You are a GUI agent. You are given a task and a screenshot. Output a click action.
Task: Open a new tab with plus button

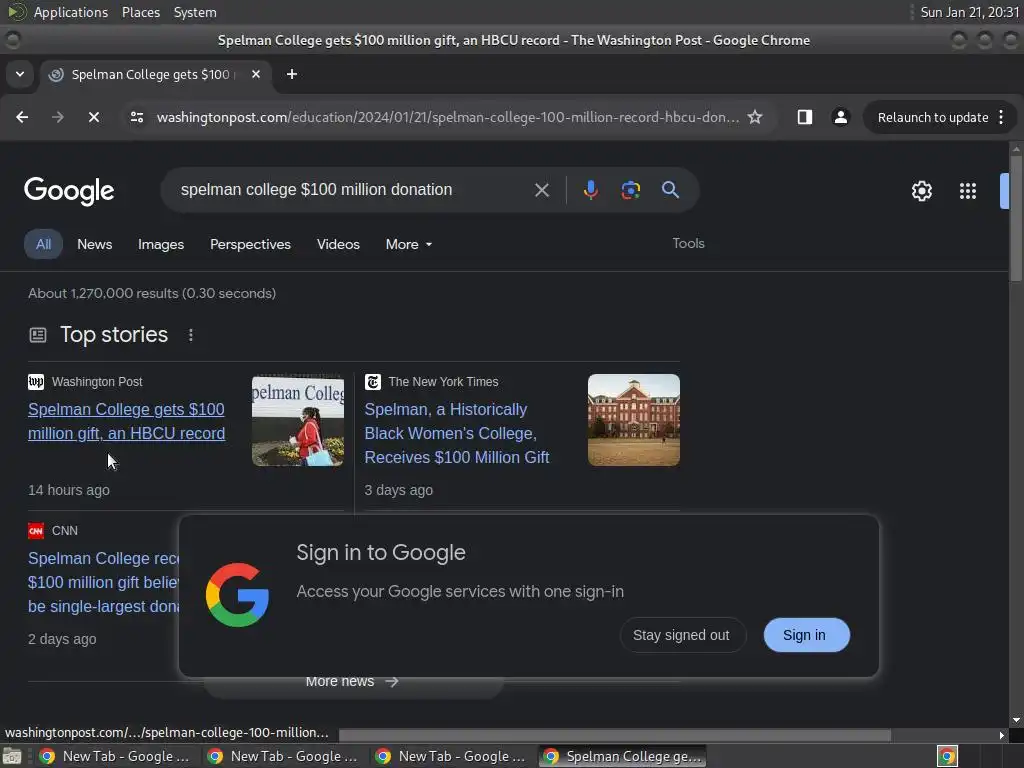pyautogui.click(x=292, y=74)
